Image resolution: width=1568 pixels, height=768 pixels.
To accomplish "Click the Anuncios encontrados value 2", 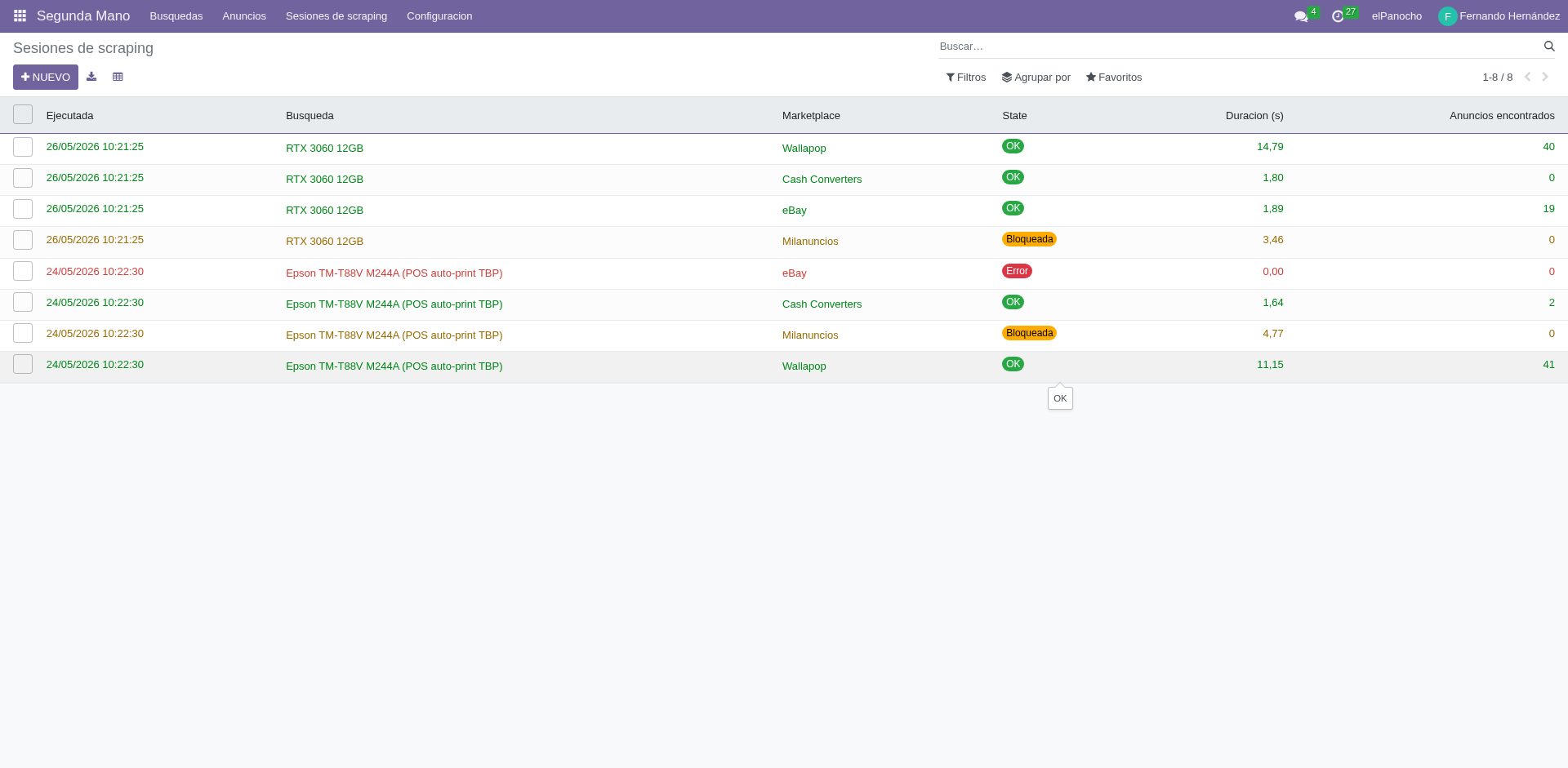I will (x=1552, y=303).
